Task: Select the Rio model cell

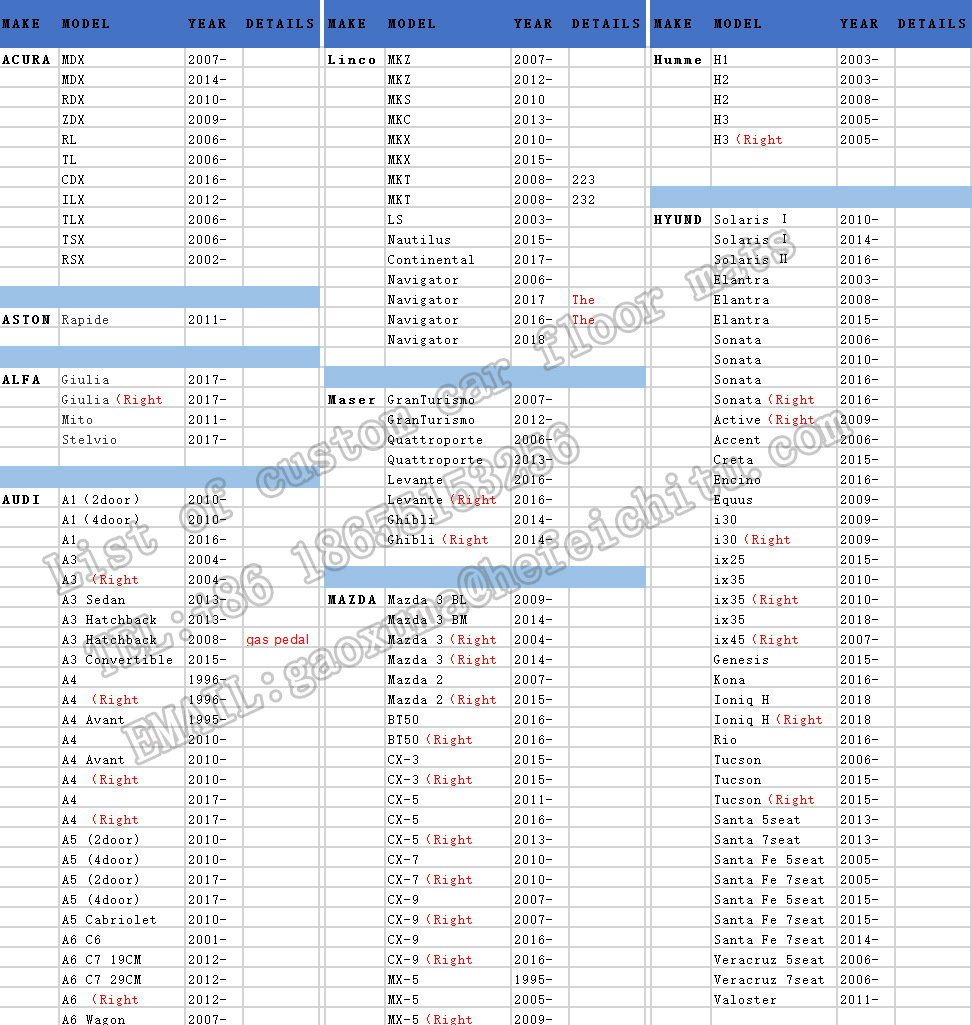Action: coord(774,739)
